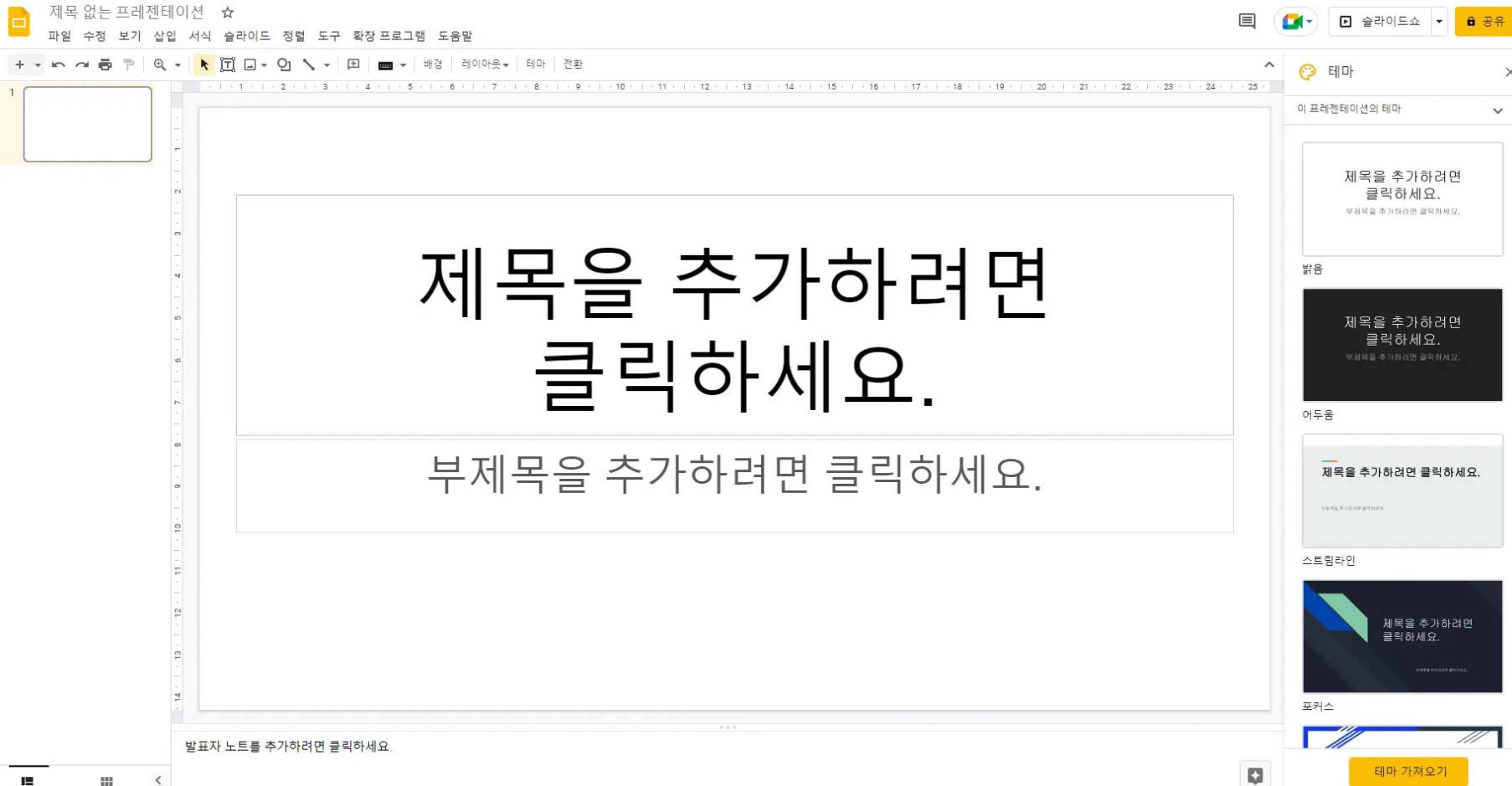
Task: Click the 전환 button
Action: [x=573, y=64]
